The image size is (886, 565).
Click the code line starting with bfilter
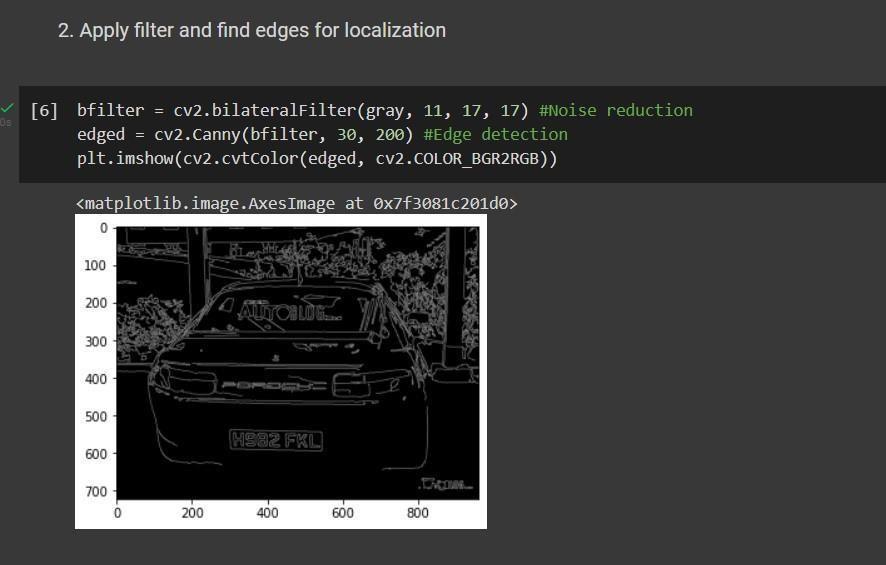click(x=384, y=110)
